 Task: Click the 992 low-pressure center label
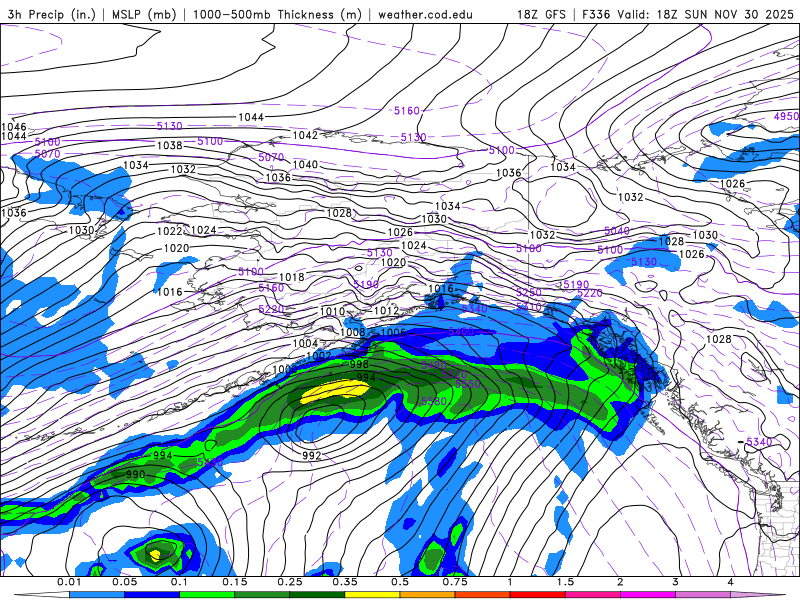coord(312,456)
